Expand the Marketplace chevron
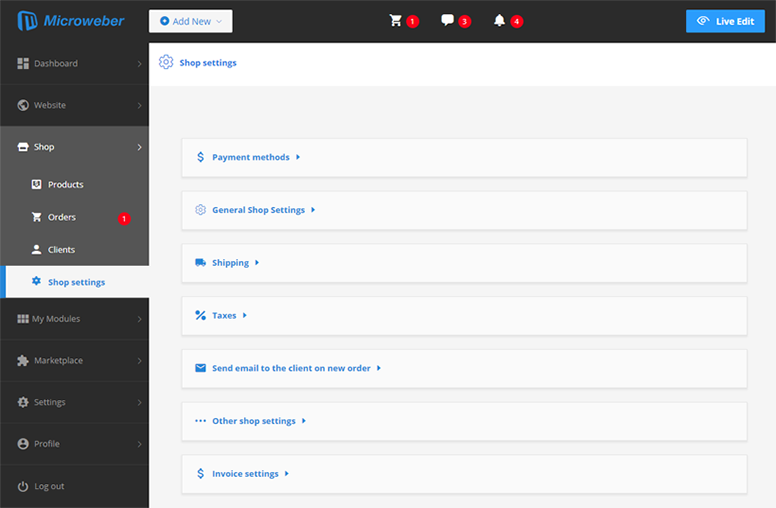The image size is (776, 508). 140,361
